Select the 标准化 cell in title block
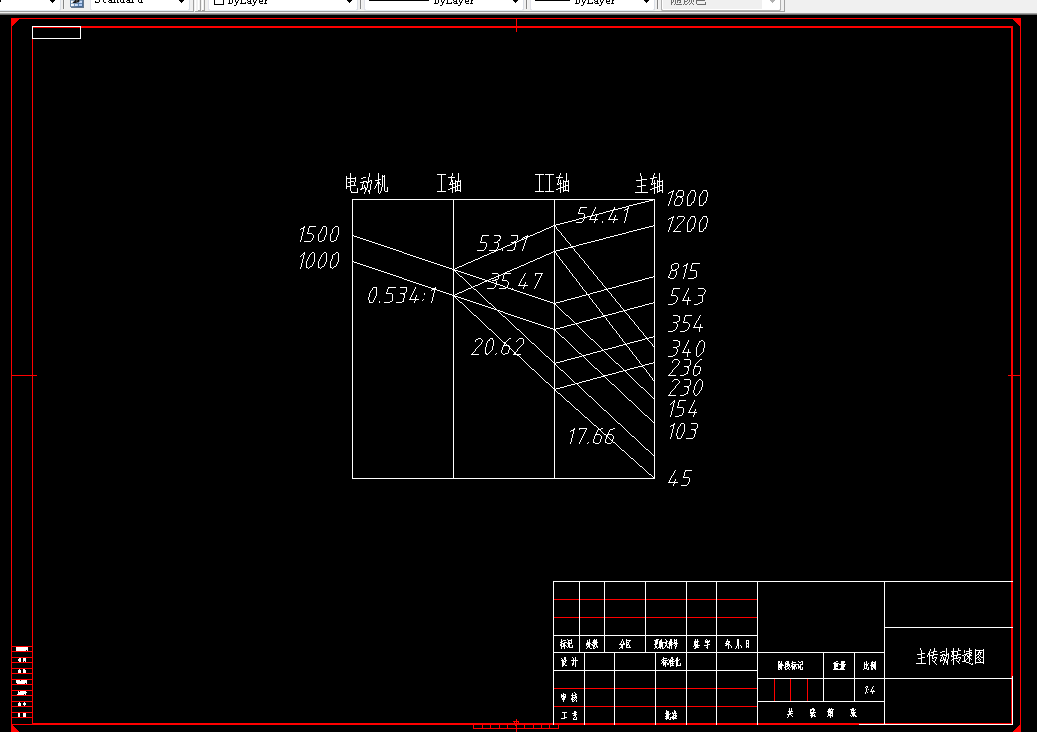Image resolution: width=1037 pixels, height=732 pixels. 671,662
